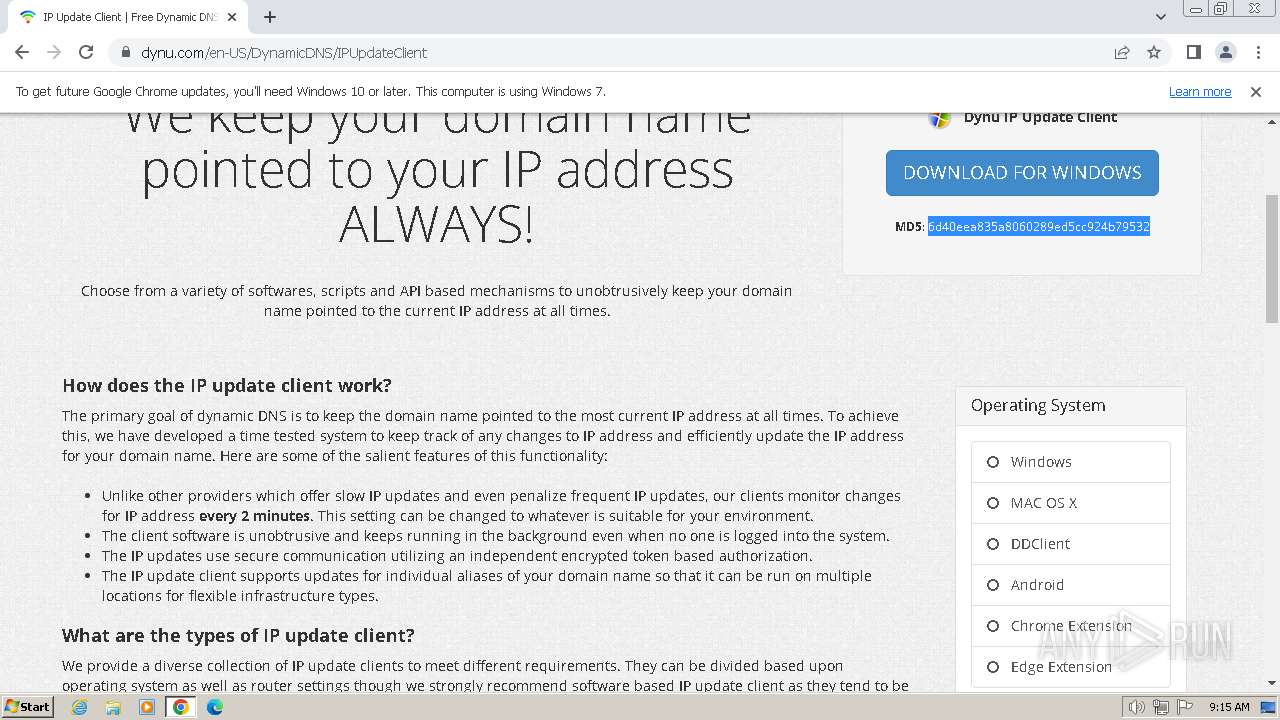
Task: Click the Dynu IP Update Client logo
Action: point(940,117)
